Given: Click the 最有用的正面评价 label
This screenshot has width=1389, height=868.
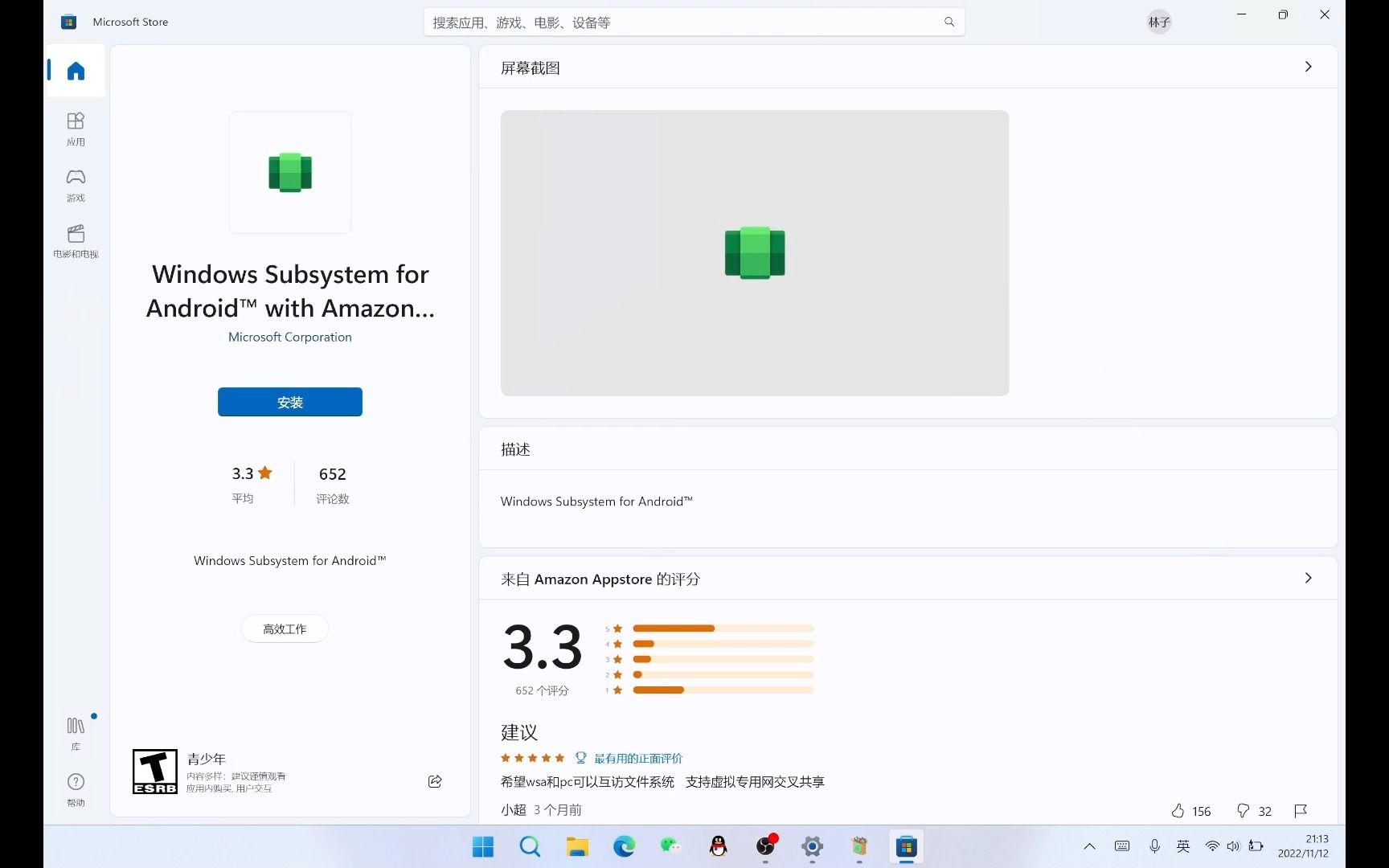Looking at the screenshot, I should click(x=638, y=758).
